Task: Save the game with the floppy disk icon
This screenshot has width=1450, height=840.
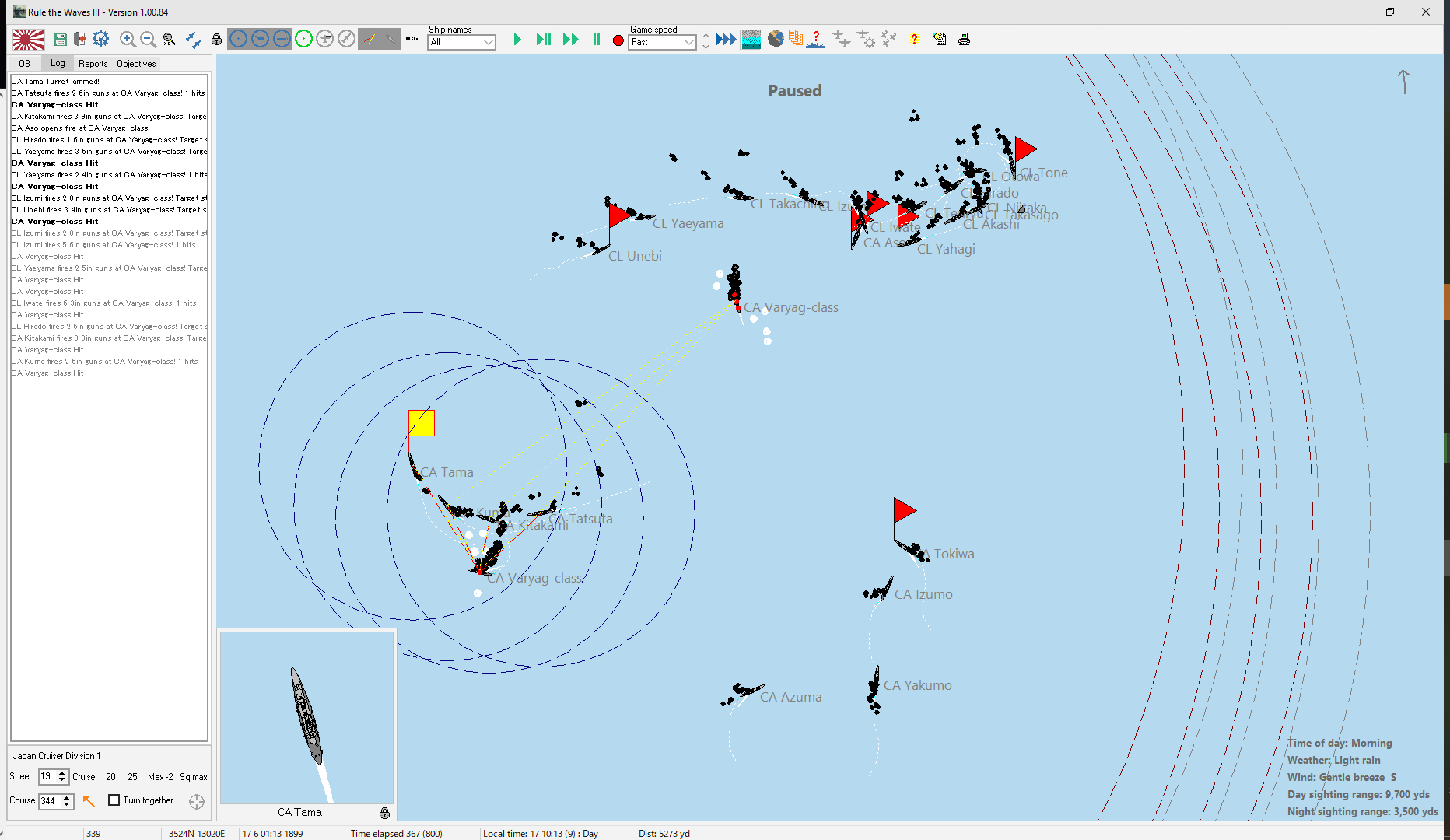Action: pos(60,39)
